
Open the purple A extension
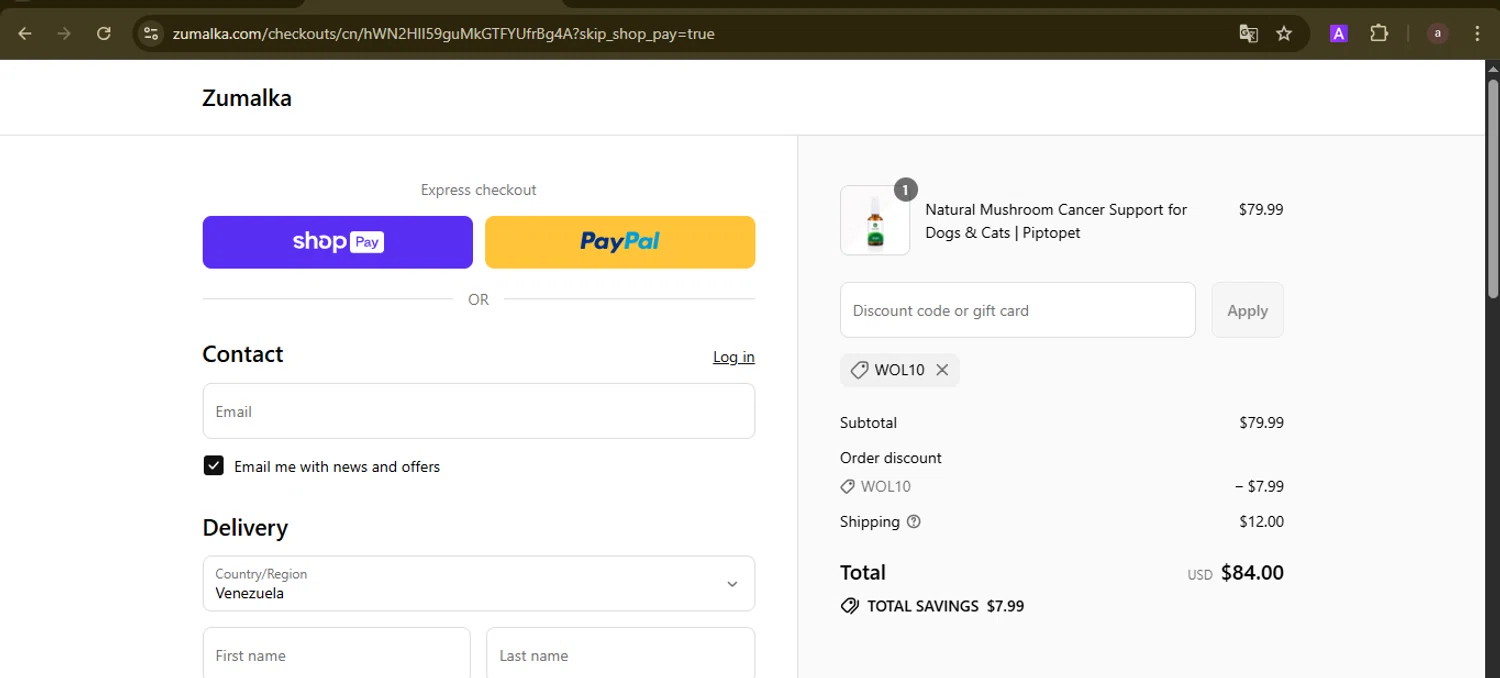(x=1339, y=34)
